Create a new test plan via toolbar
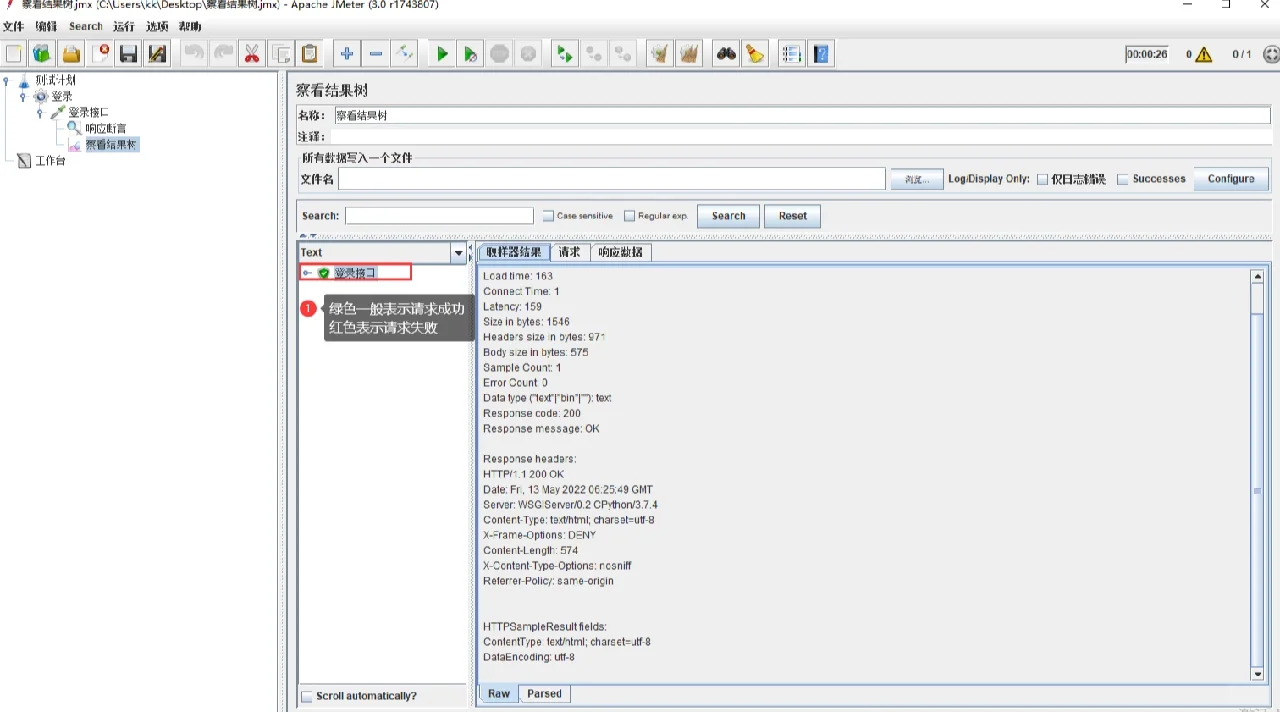This screenshot has height=712, width=1280. 14,54
